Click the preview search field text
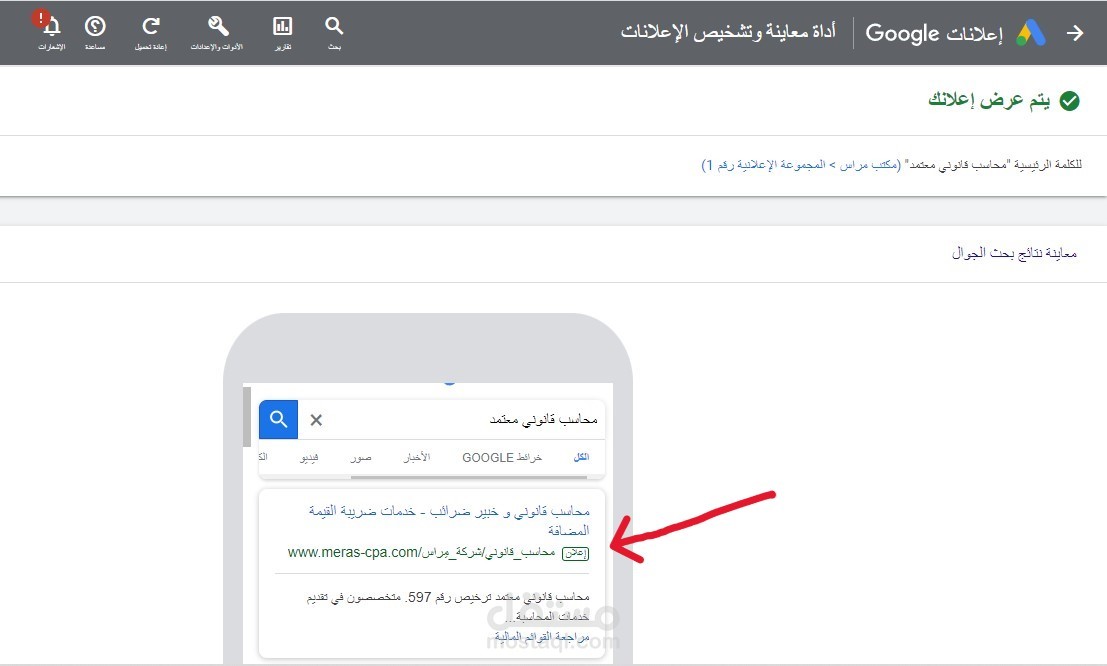Image resolution: width=1107 pixels, height=666 pixels. [x=544, y=420]
